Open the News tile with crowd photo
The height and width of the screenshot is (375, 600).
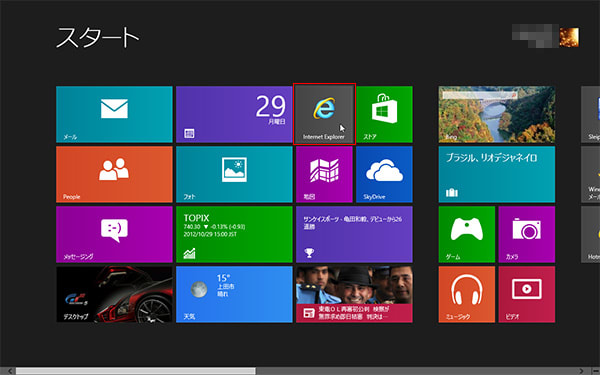pos(354,295)
